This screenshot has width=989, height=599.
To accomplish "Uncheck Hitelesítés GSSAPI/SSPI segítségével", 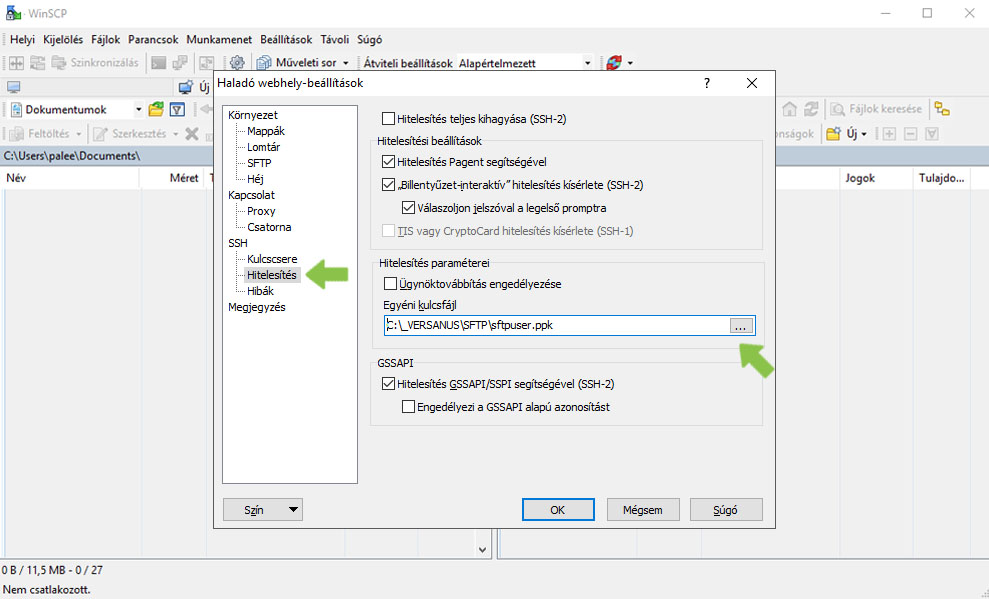I will 389,383.
